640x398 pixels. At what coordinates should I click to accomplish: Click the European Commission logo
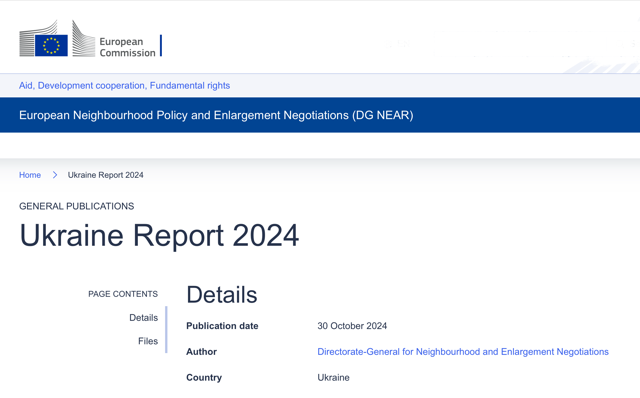point(90,39)
